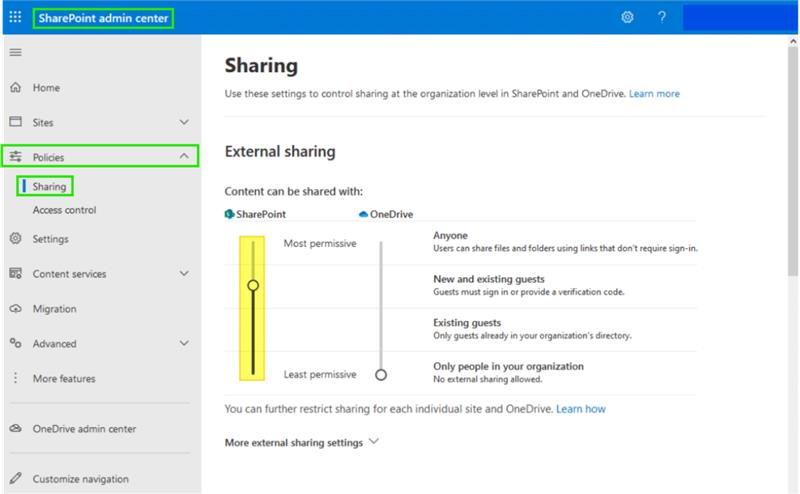Click the Least permissive label
This screenshot has height=494, width=800.
click(320, 375)
